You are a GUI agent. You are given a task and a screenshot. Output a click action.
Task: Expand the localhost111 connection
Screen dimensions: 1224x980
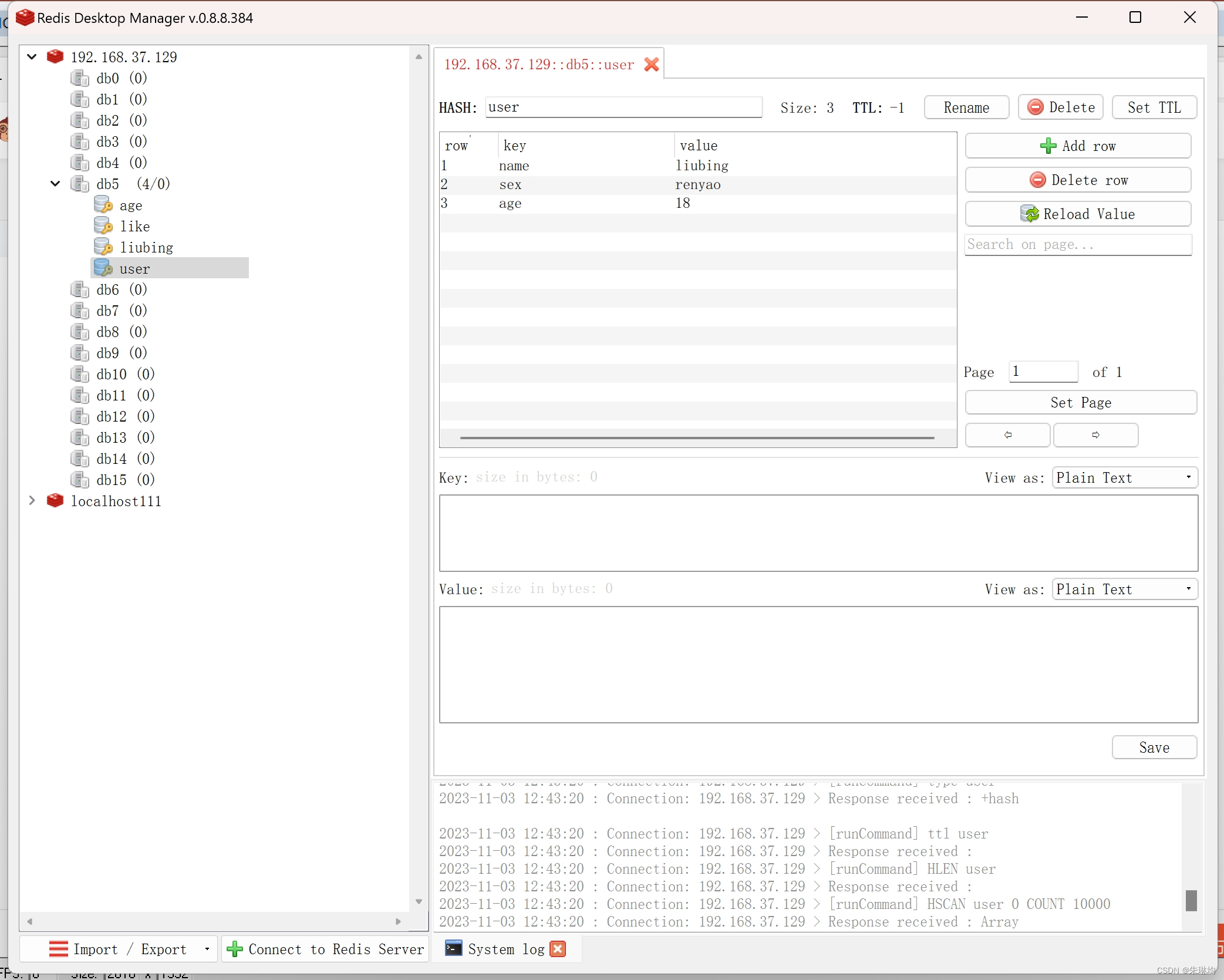tap(32, 500)
